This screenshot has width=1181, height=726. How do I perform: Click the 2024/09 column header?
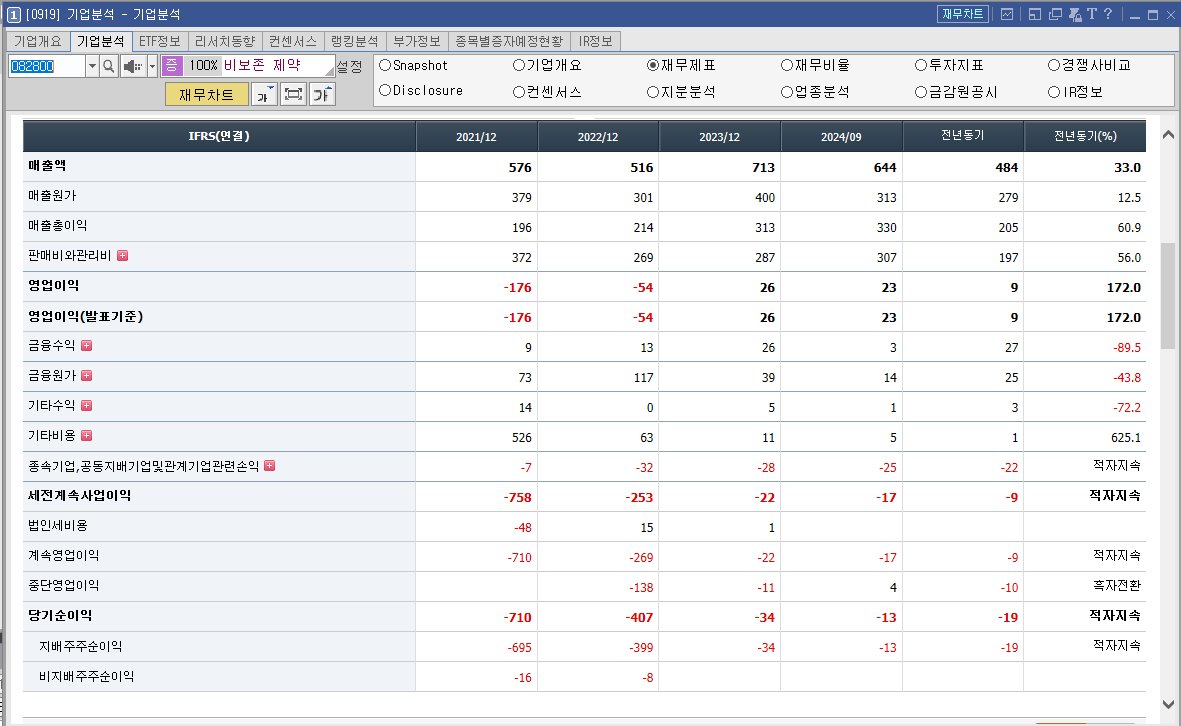coord(841,137)
